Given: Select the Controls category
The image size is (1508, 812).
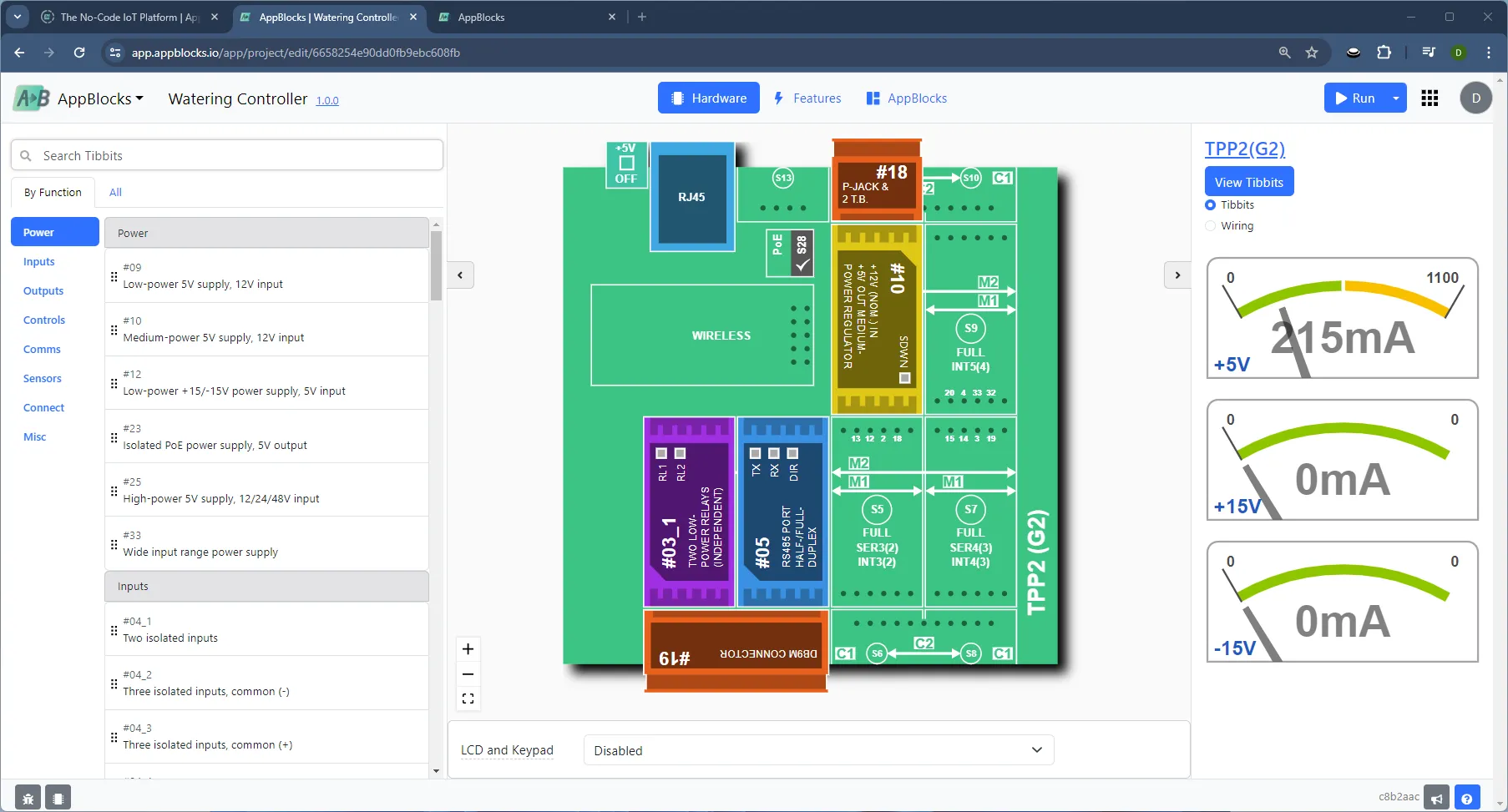Looking at the screenshot, I should pyautogui.click(x=44, y=320).
